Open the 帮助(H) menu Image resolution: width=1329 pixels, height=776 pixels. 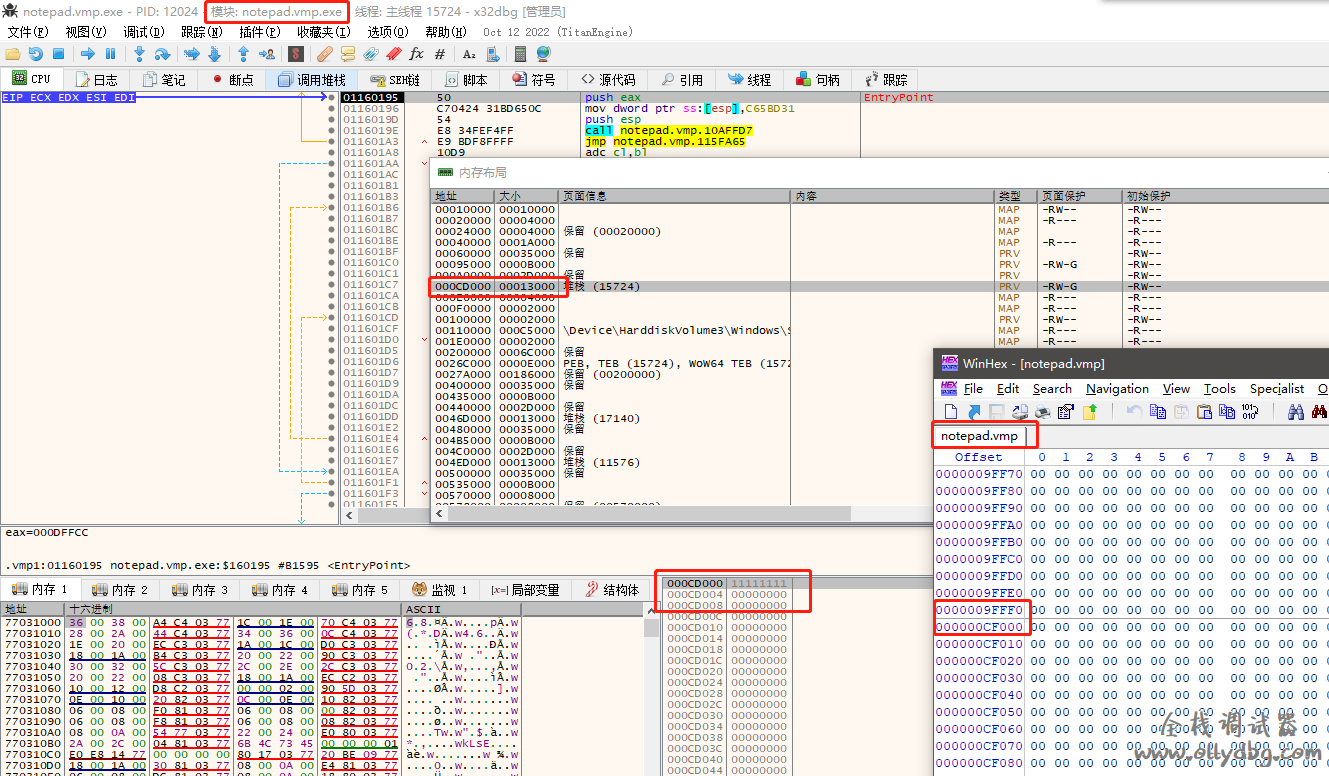pyautogui.click(x=445, y=32)
